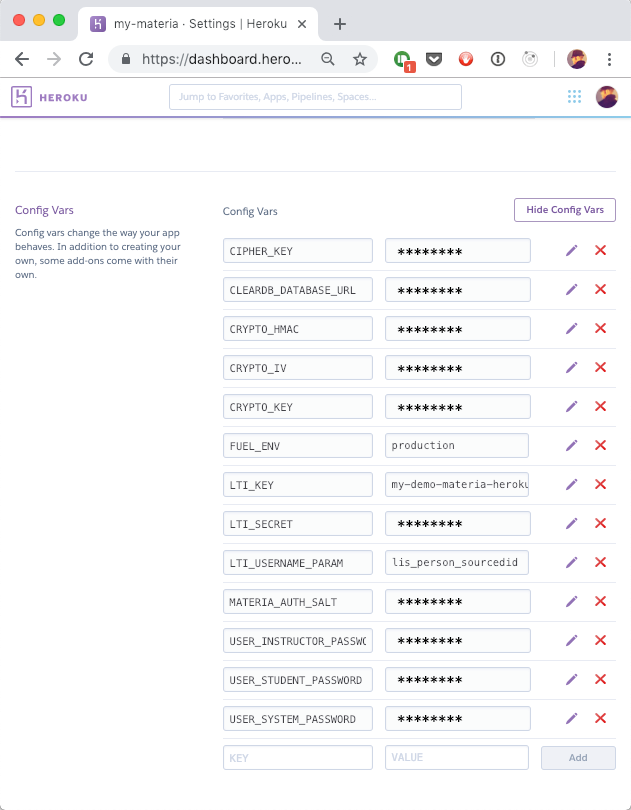Open the green extension with badge 1
The image size is (631, 810).
point(403,60)
